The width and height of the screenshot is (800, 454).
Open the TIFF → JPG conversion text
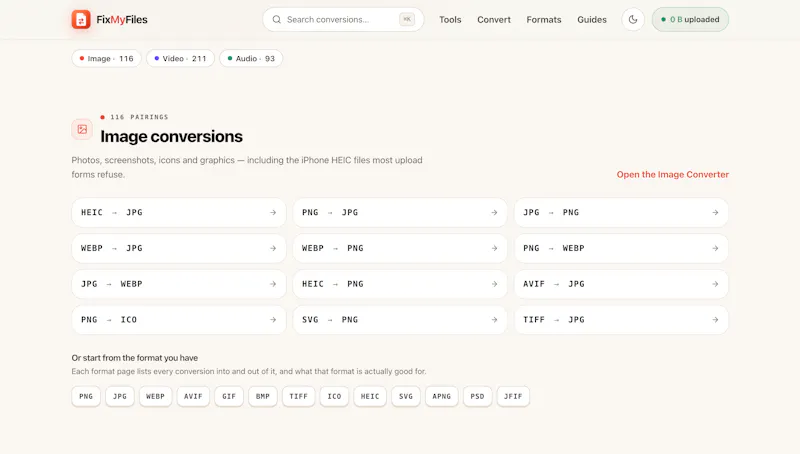(554, 319)
